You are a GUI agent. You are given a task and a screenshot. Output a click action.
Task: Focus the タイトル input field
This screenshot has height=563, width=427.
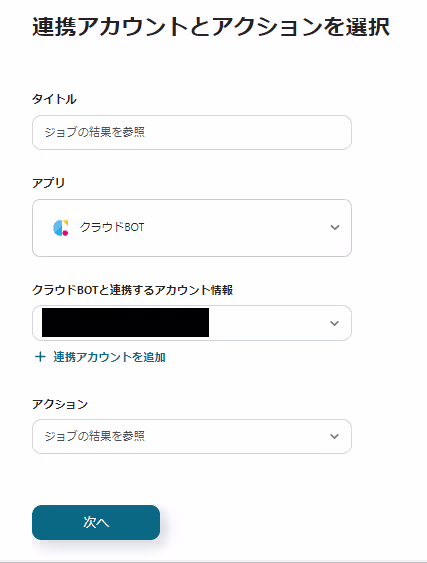(x=192, y=132)
